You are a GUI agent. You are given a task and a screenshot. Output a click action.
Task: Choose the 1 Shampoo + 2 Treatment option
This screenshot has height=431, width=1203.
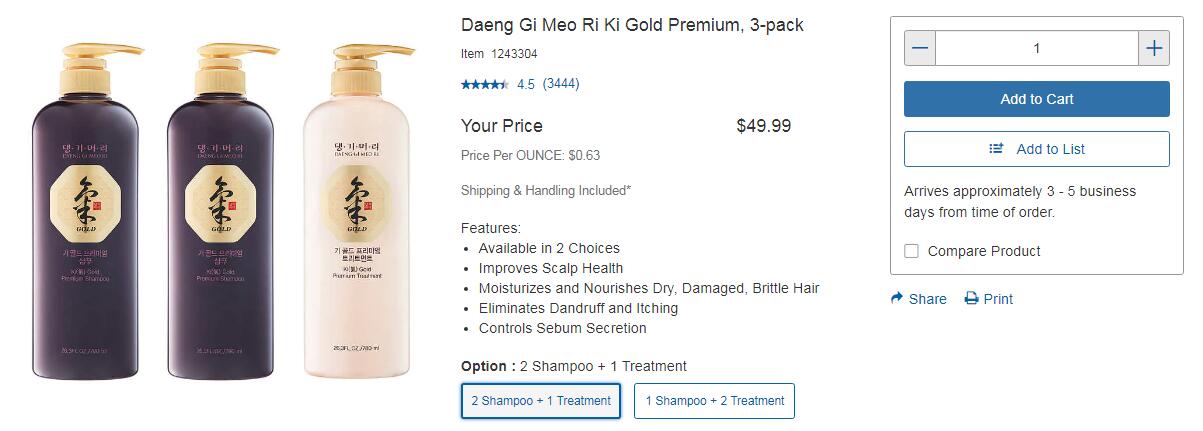714,401
